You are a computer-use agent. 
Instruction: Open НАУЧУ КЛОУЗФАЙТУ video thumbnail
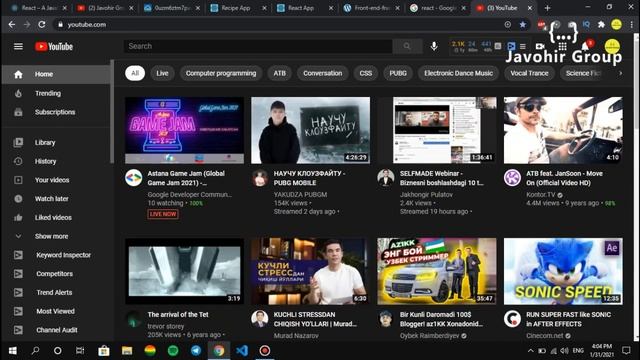[x=311, y=130]
